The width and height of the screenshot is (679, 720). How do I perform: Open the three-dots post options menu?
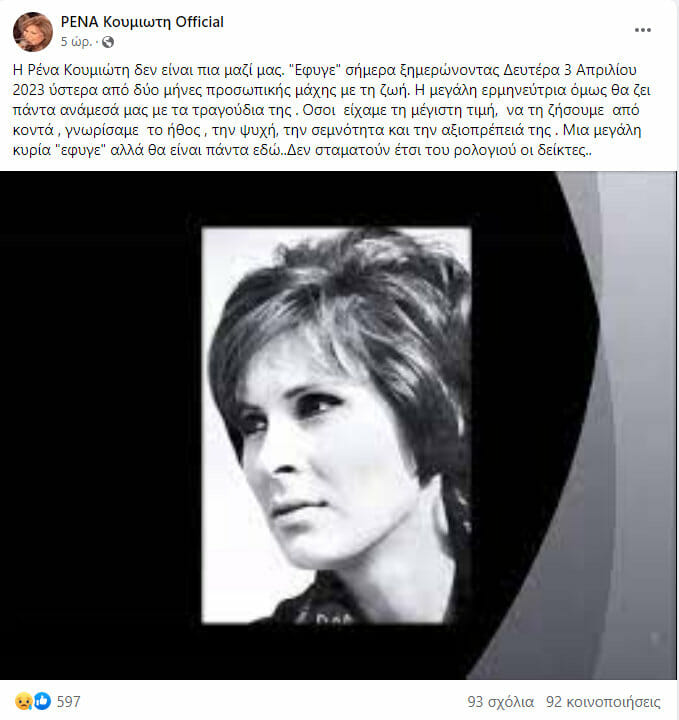(x=643, y=30)
